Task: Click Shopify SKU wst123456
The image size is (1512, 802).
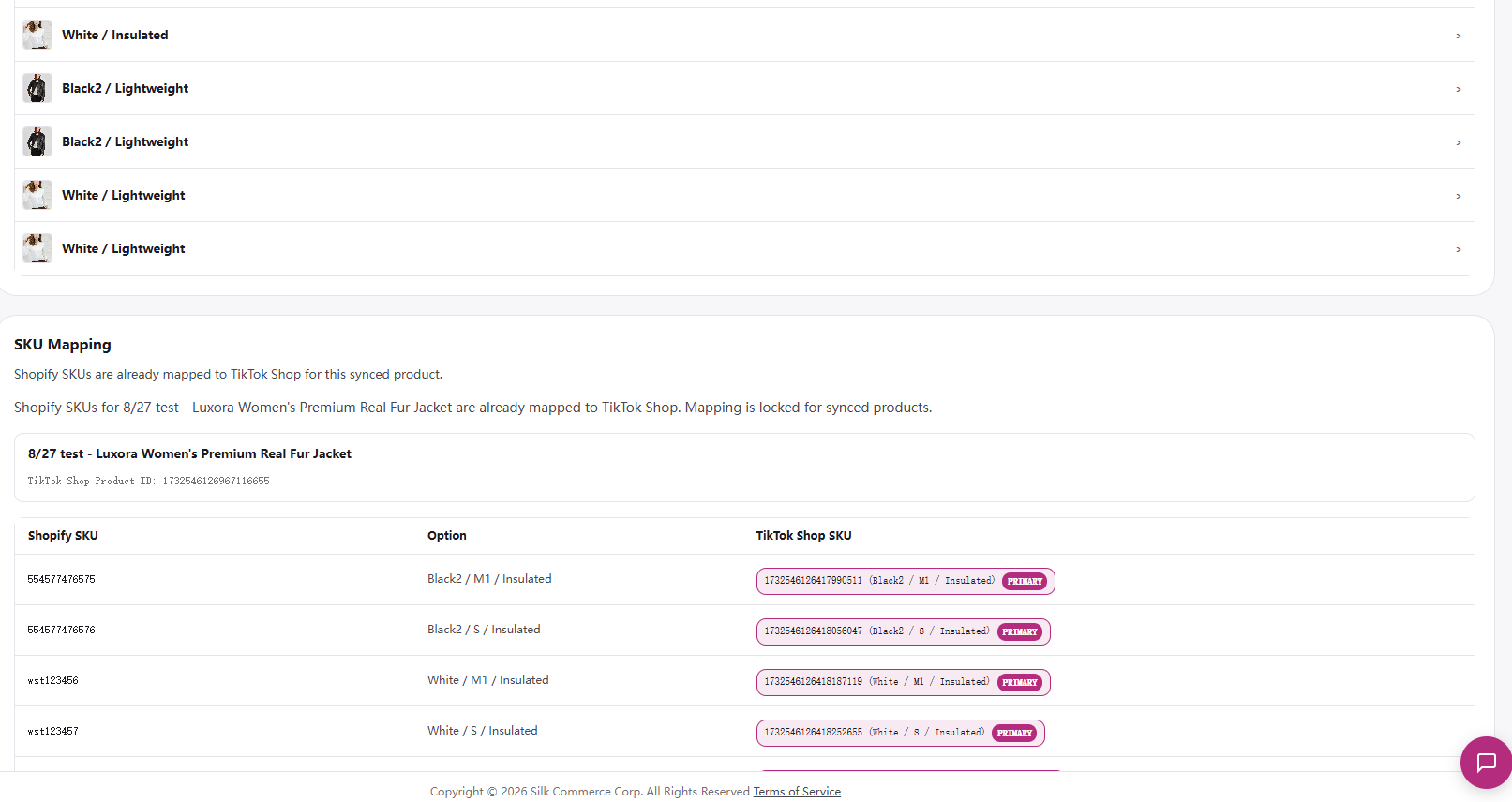Action: (52, 681)
